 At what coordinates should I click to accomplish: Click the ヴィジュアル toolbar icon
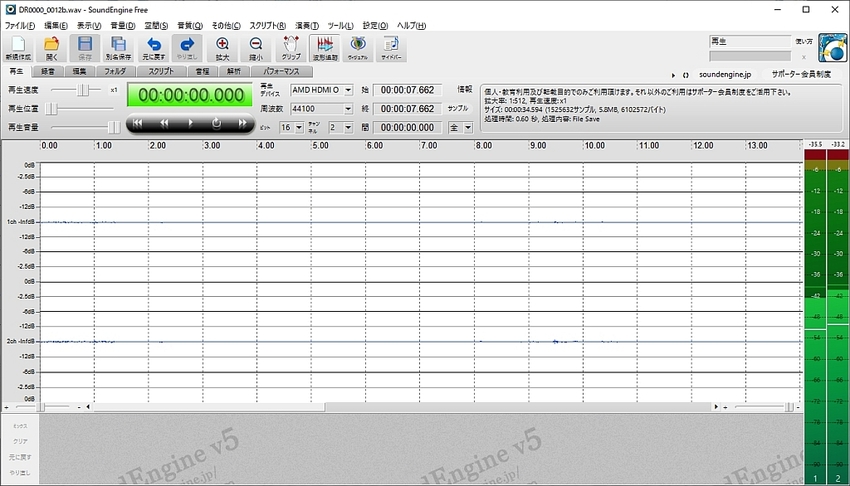tap(358, 48)
